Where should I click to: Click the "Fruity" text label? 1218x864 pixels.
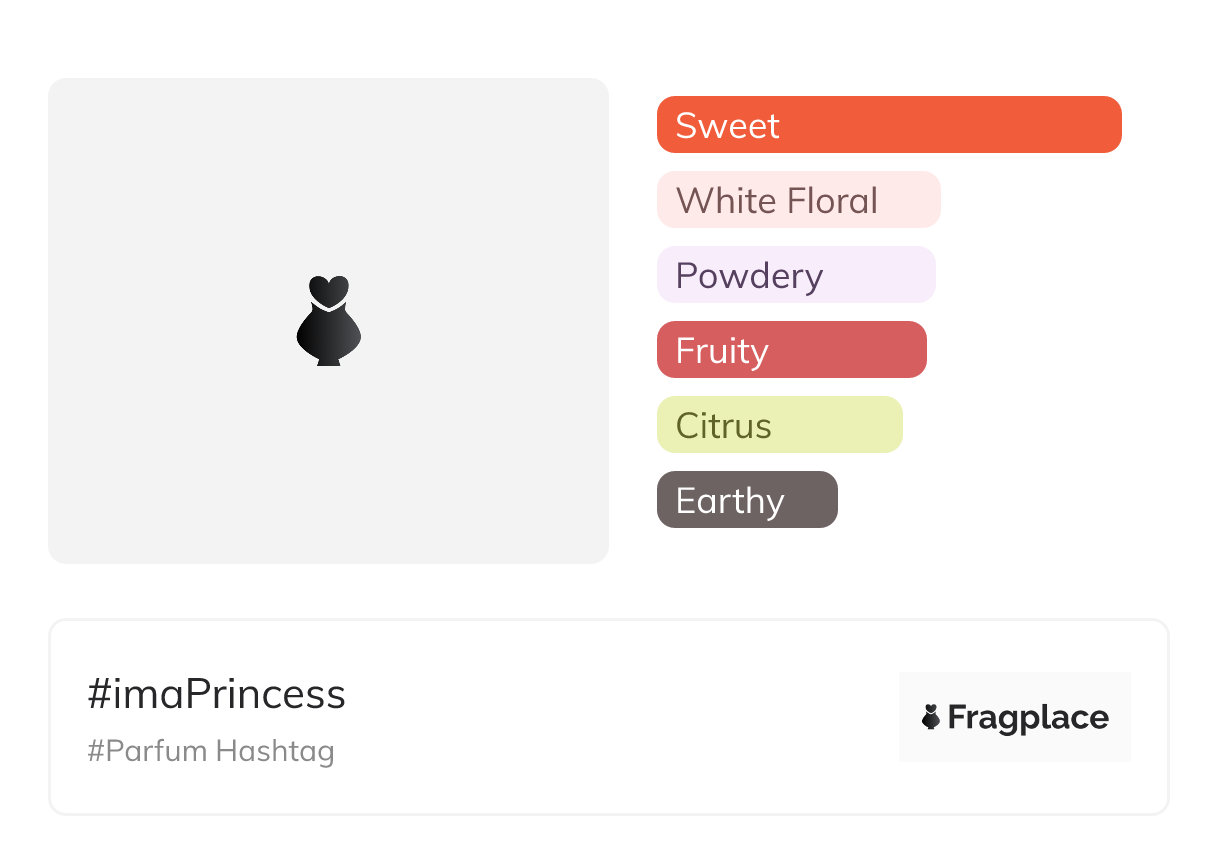point(722,351)
